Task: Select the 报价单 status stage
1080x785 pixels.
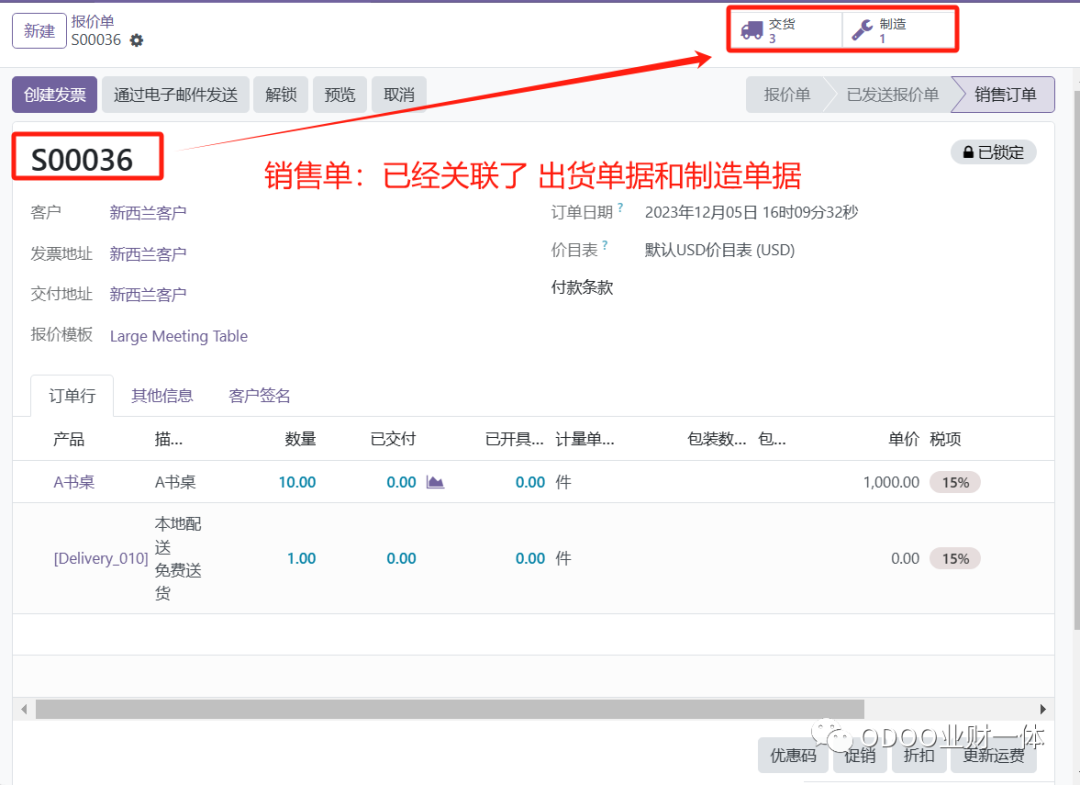Action: click(786, 95)
